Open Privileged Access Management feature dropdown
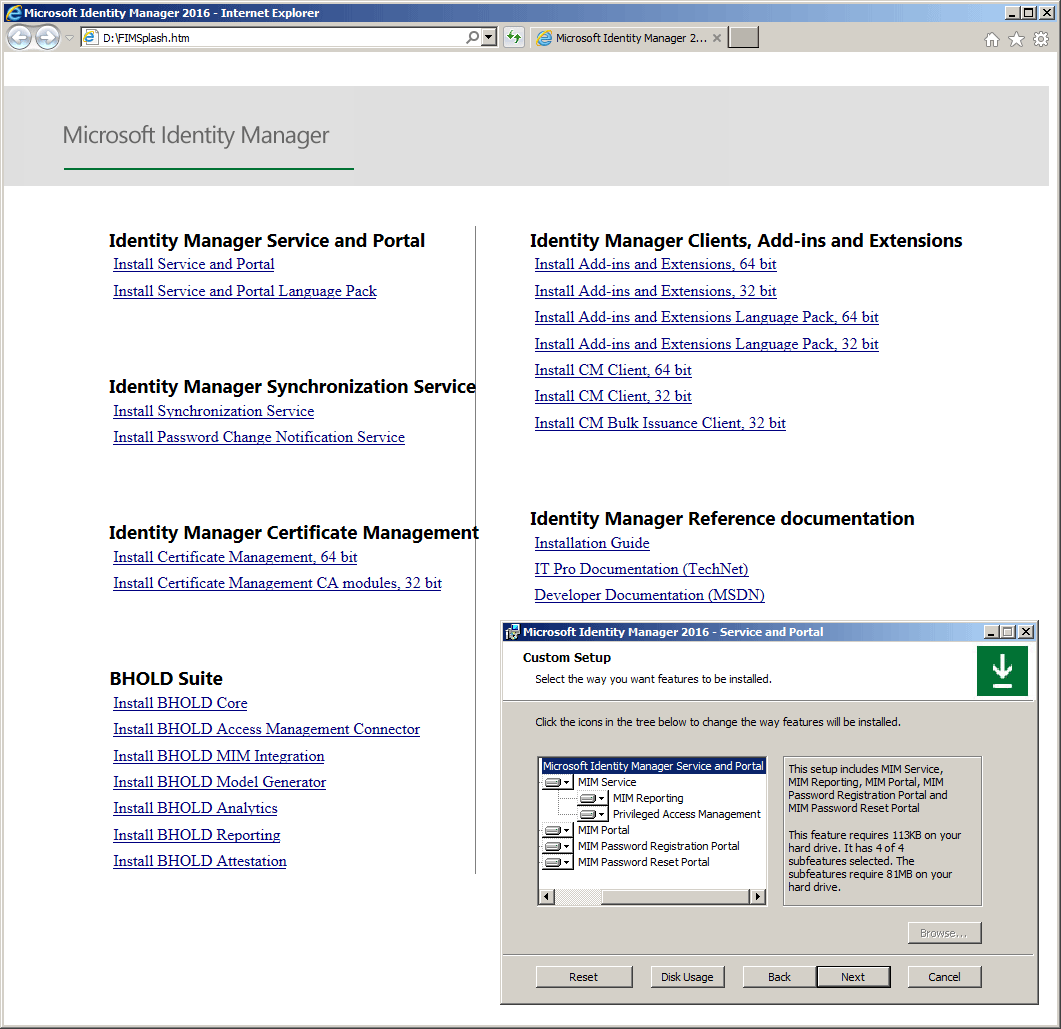This screenshot has width=1061, height=1029. coord(593,815)
